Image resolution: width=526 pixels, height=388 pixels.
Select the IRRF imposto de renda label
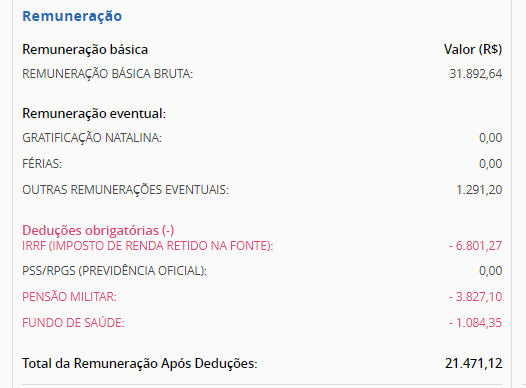click(148, 246)
